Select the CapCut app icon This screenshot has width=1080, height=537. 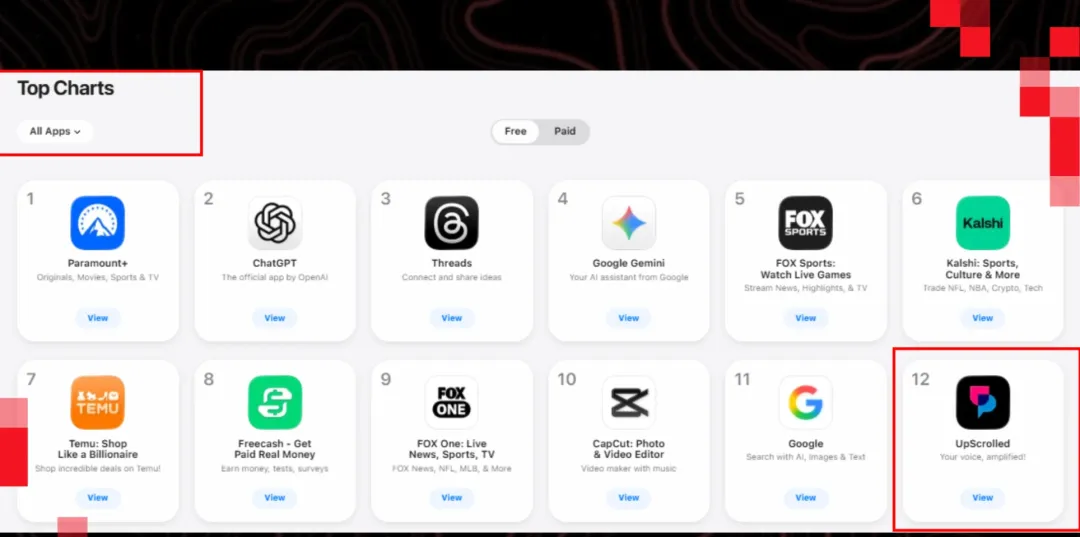(x=629, y=403)
